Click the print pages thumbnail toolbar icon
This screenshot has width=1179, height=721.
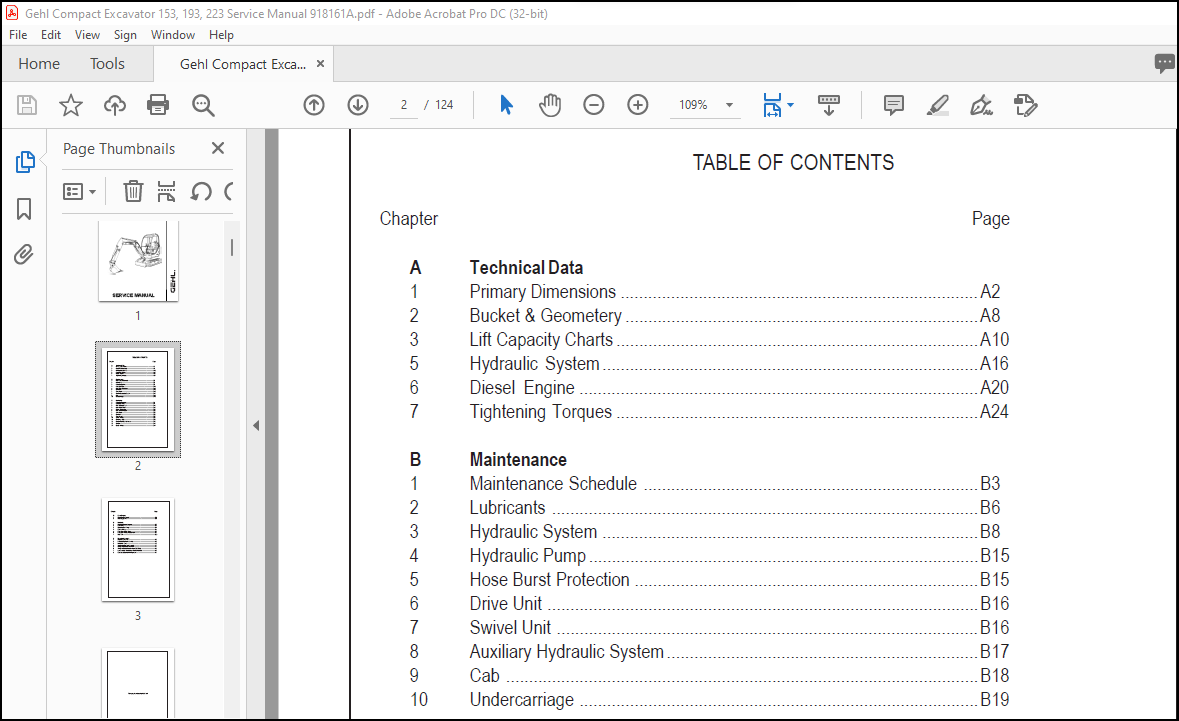coord(166,192)
